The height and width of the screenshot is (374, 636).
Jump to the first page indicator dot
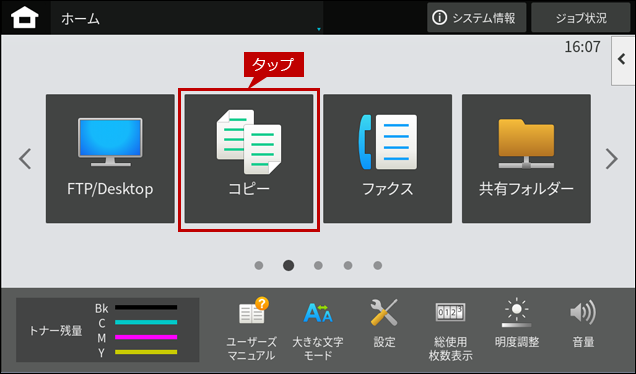259,265
